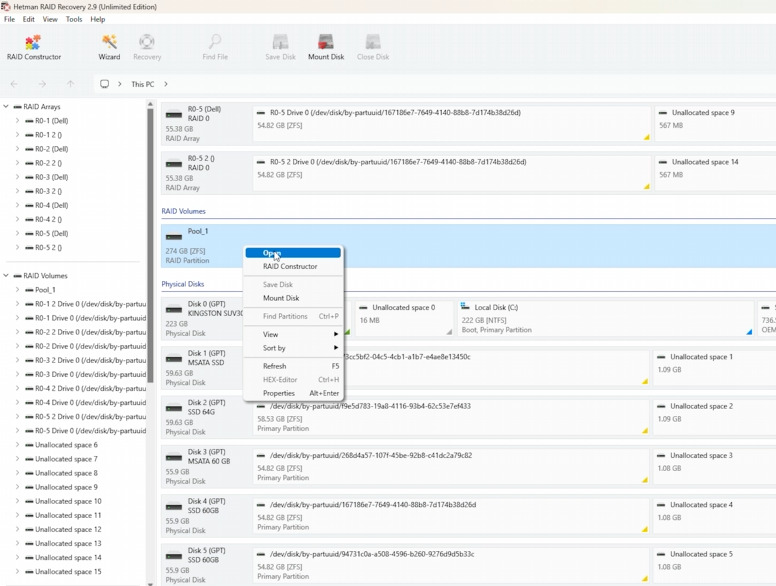Viewport: 776px width, 586px height.
Task: Choose Open from the context menu
Action: point(293,253)
